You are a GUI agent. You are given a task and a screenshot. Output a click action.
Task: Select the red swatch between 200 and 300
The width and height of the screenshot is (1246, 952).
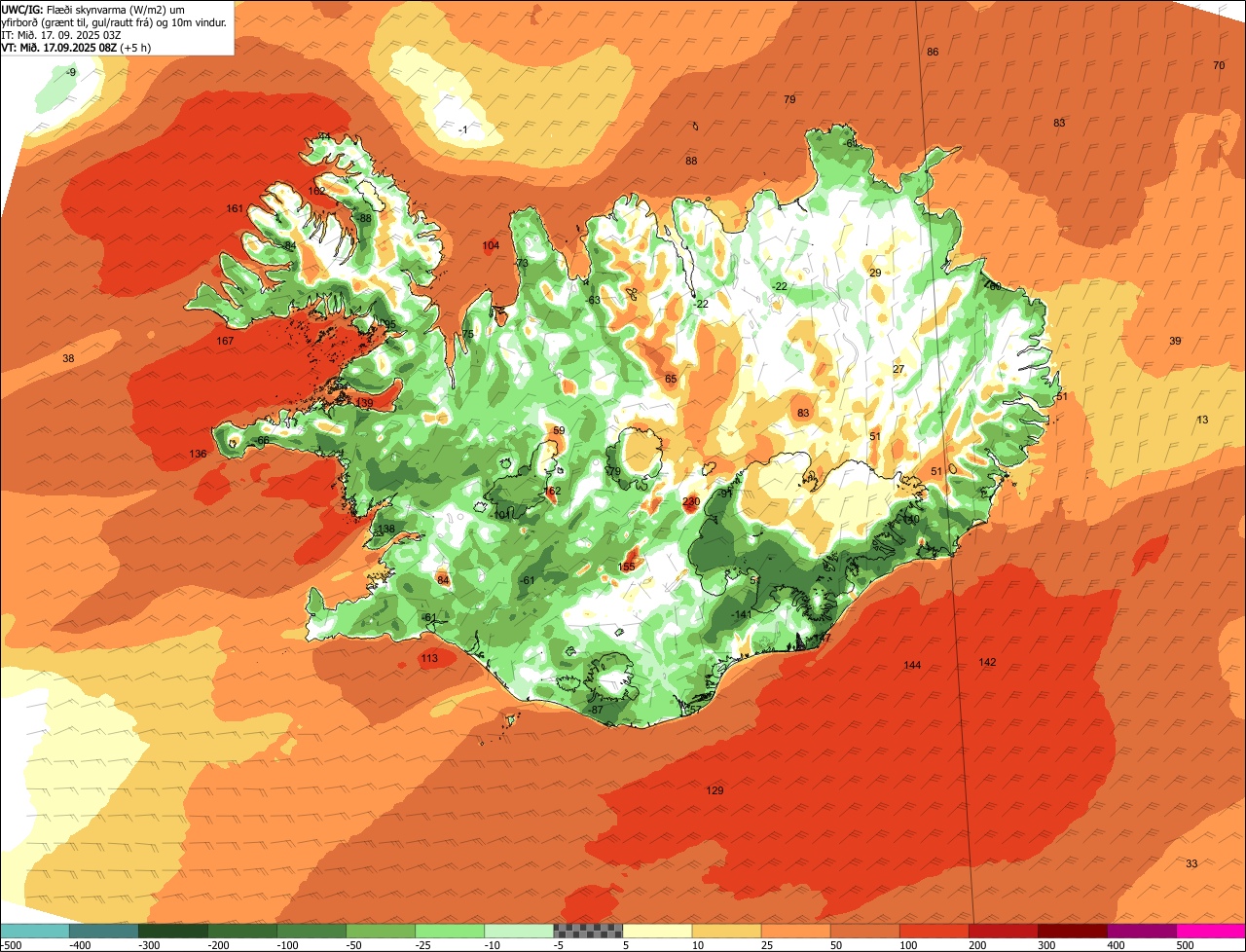pos(1003,931)
